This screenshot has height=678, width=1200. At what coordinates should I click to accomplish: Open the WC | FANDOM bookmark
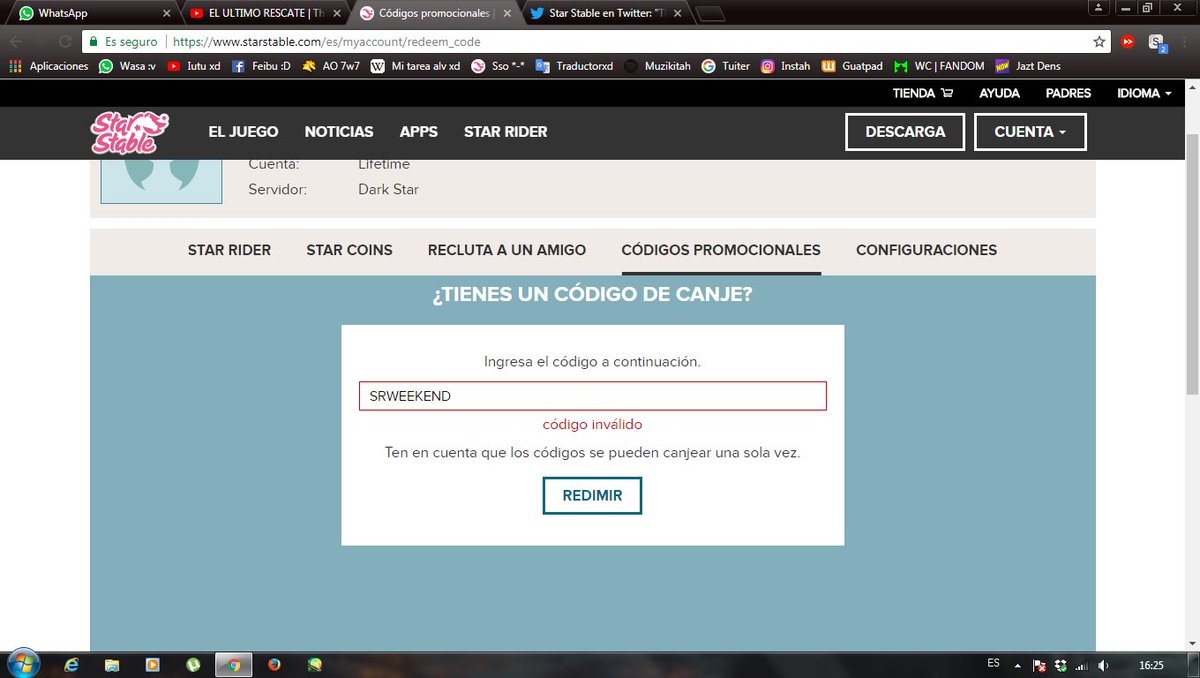click(x=939, y=66)
